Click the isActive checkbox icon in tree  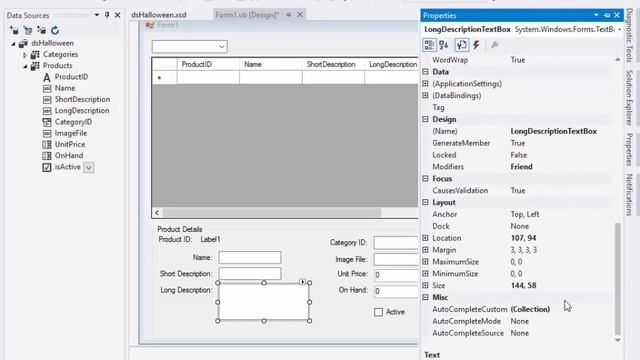(x=47, y=167)
